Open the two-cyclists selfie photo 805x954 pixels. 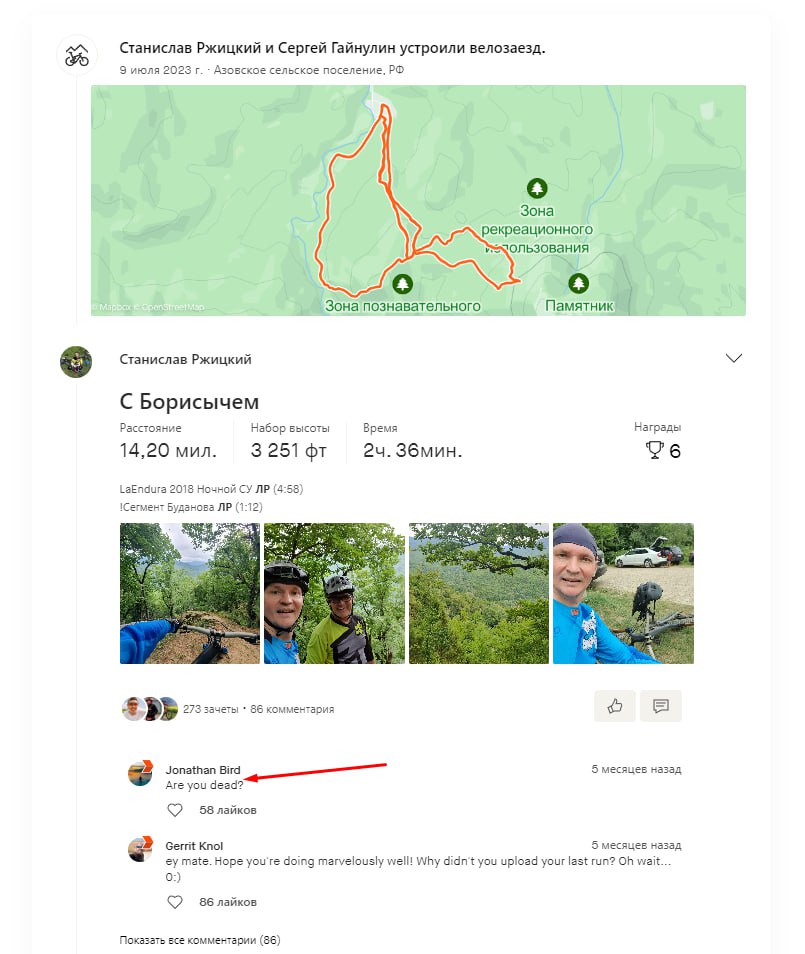tap(334, 593)
